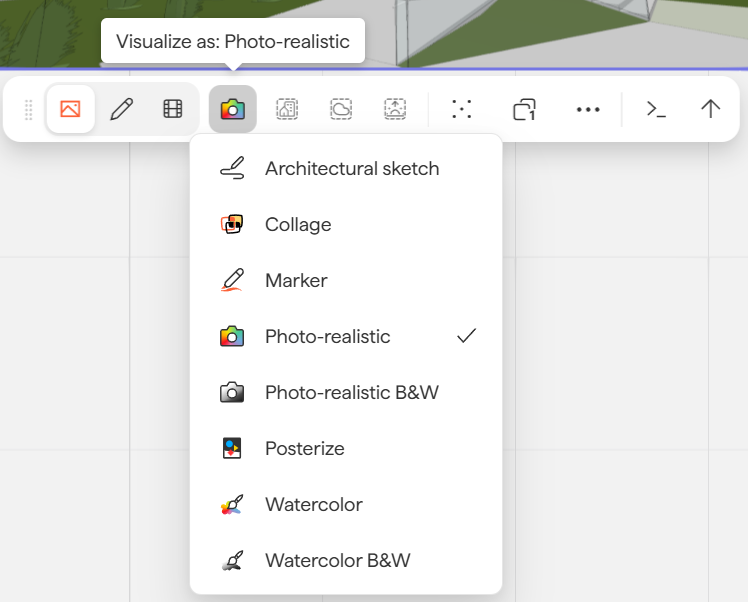This screenshot has height=602, width=748.
Task: Choose Watercolor B&W style
Action: (346, 560)
